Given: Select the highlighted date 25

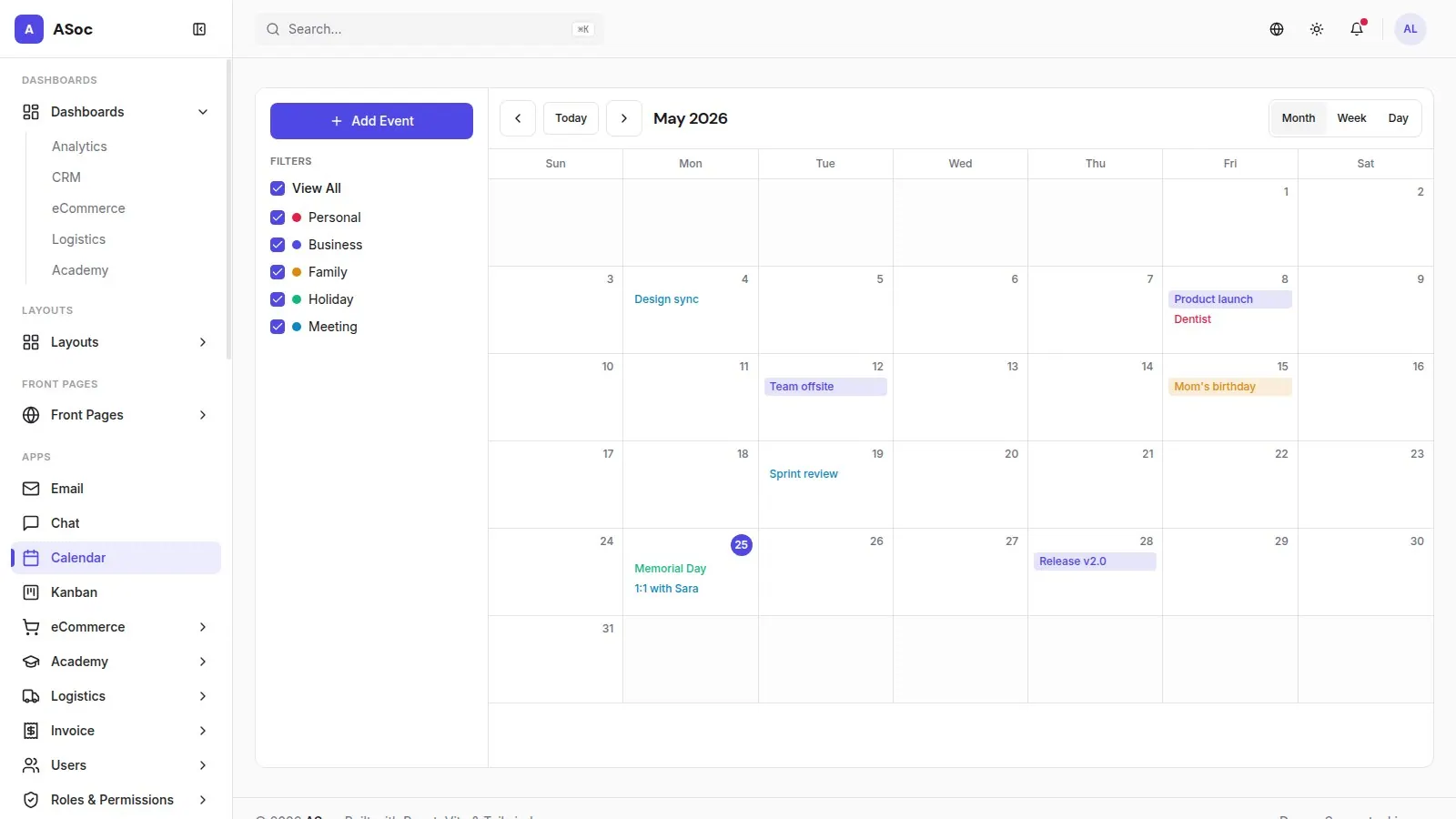Looking at the screenshot, I should (742, 545).
